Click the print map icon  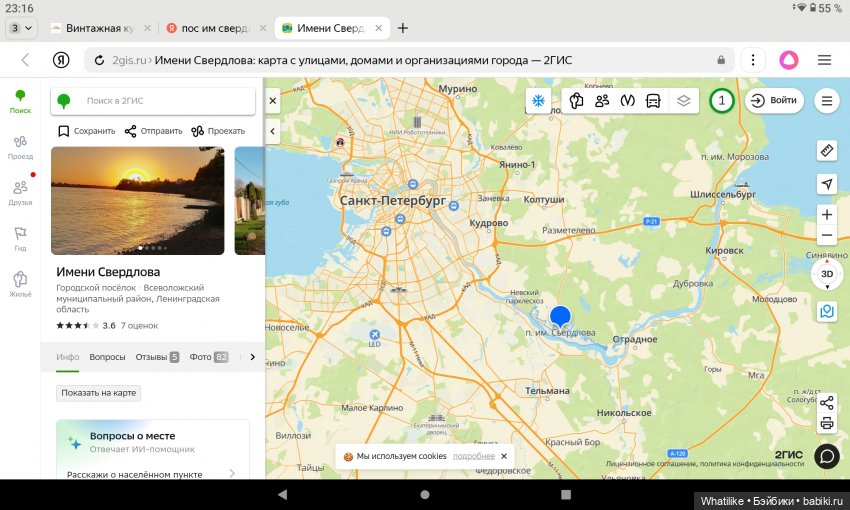pos(827,423)
